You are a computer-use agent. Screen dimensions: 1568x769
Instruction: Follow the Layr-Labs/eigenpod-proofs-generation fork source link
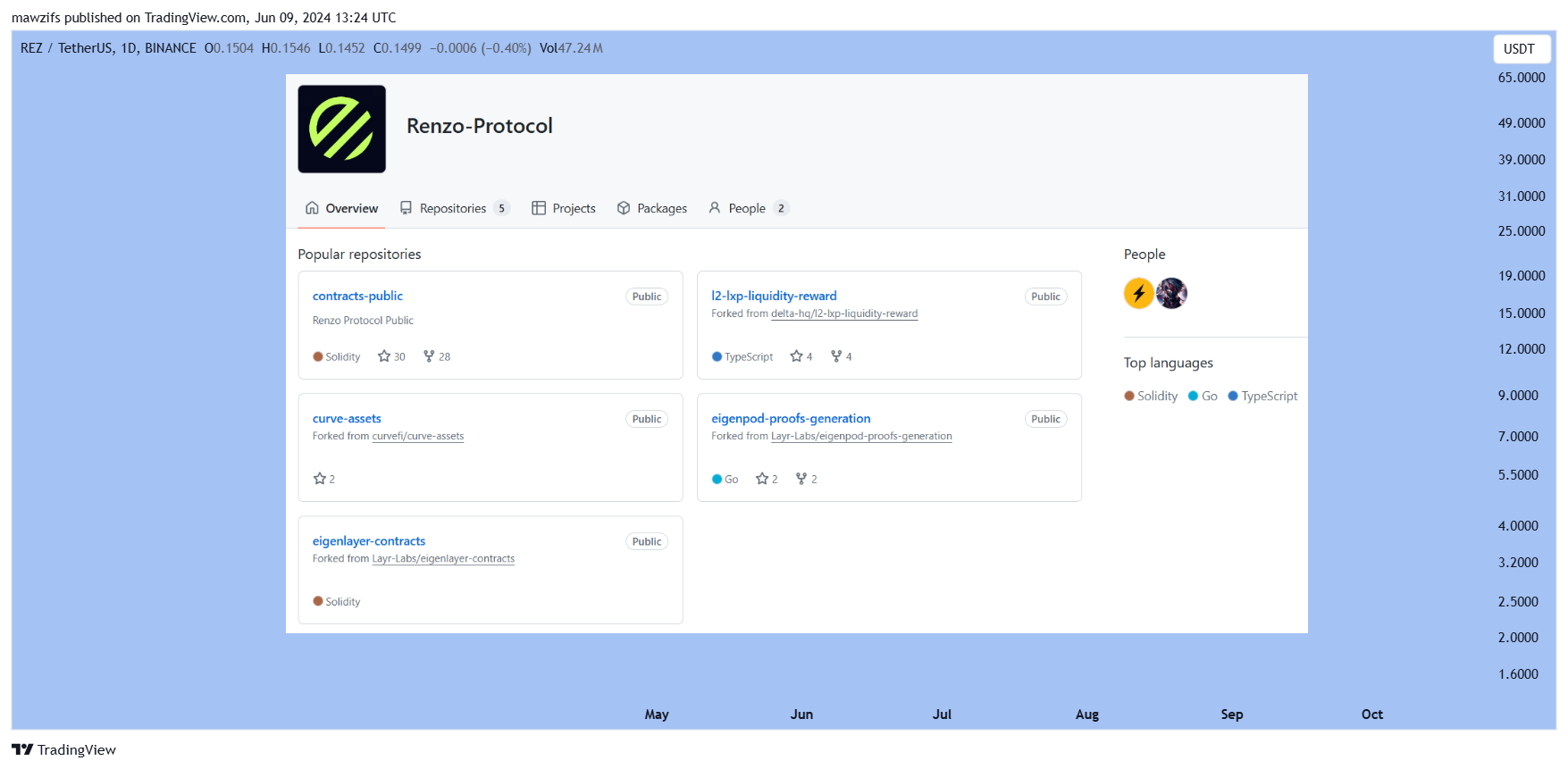[861, 436]
